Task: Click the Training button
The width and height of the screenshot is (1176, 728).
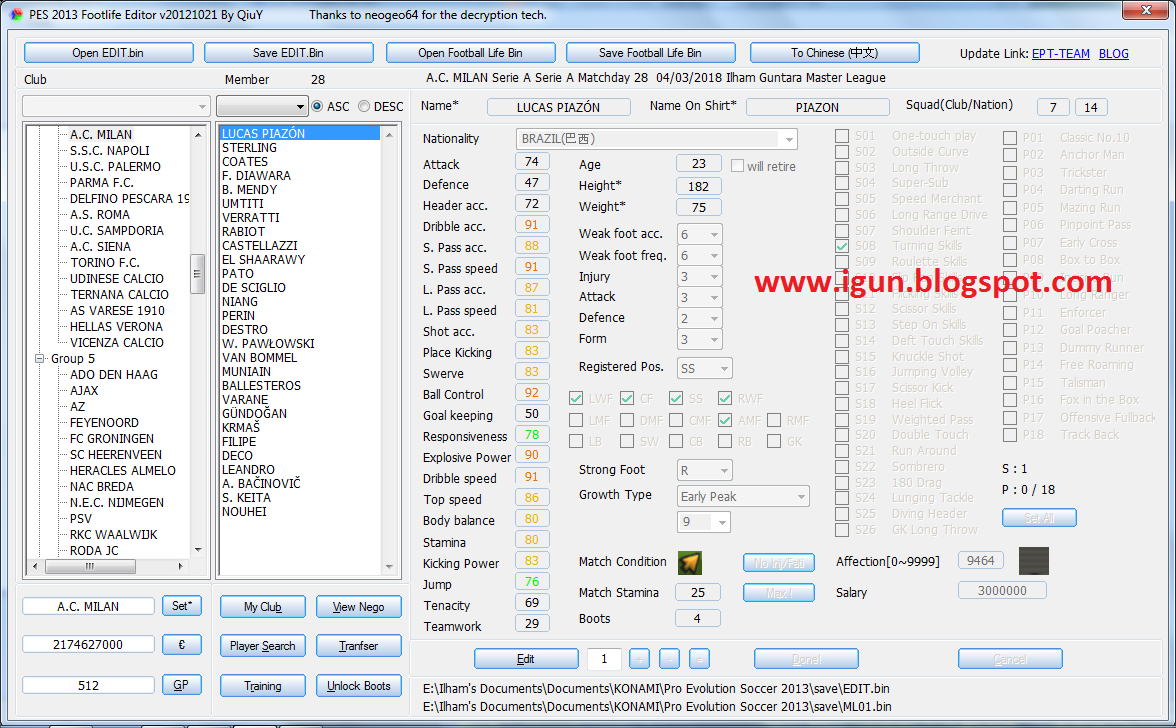Action: (x=262, y=685)
